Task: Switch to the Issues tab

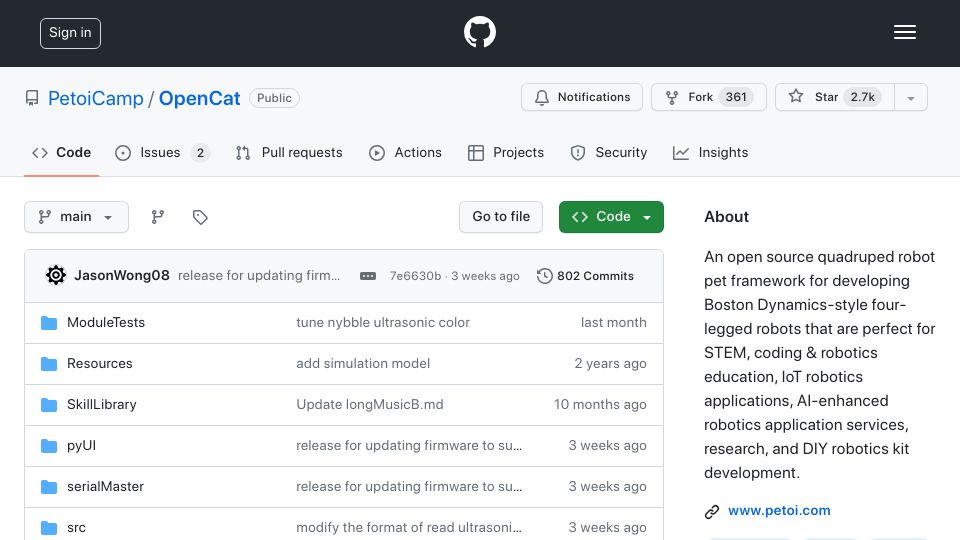Action: click(x=162, y=152)
